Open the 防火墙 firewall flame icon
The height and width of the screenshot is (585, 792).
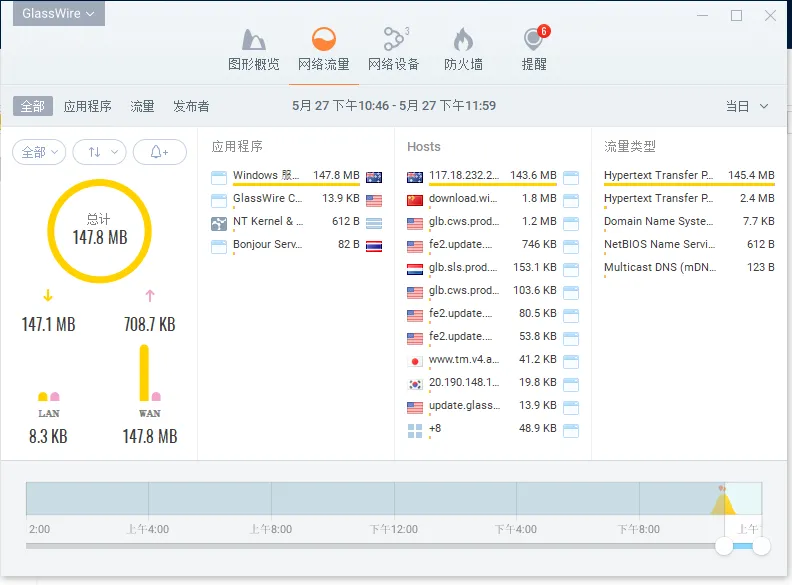click(x=463, y=41)
